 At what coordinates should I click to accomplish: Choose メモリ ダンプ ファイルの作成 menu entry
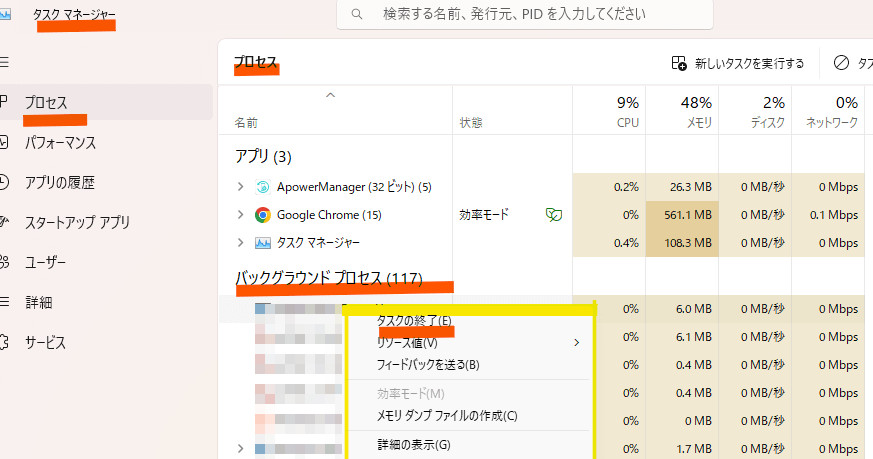[x=447, y=416]
